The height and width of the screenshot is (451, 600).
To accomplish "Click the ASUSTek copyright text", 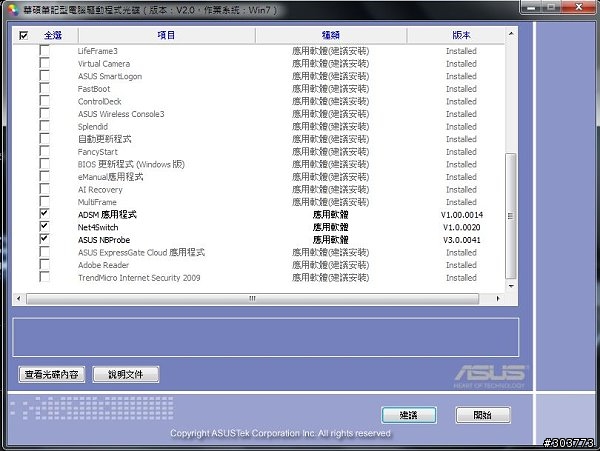I will [x=280, y=433].
